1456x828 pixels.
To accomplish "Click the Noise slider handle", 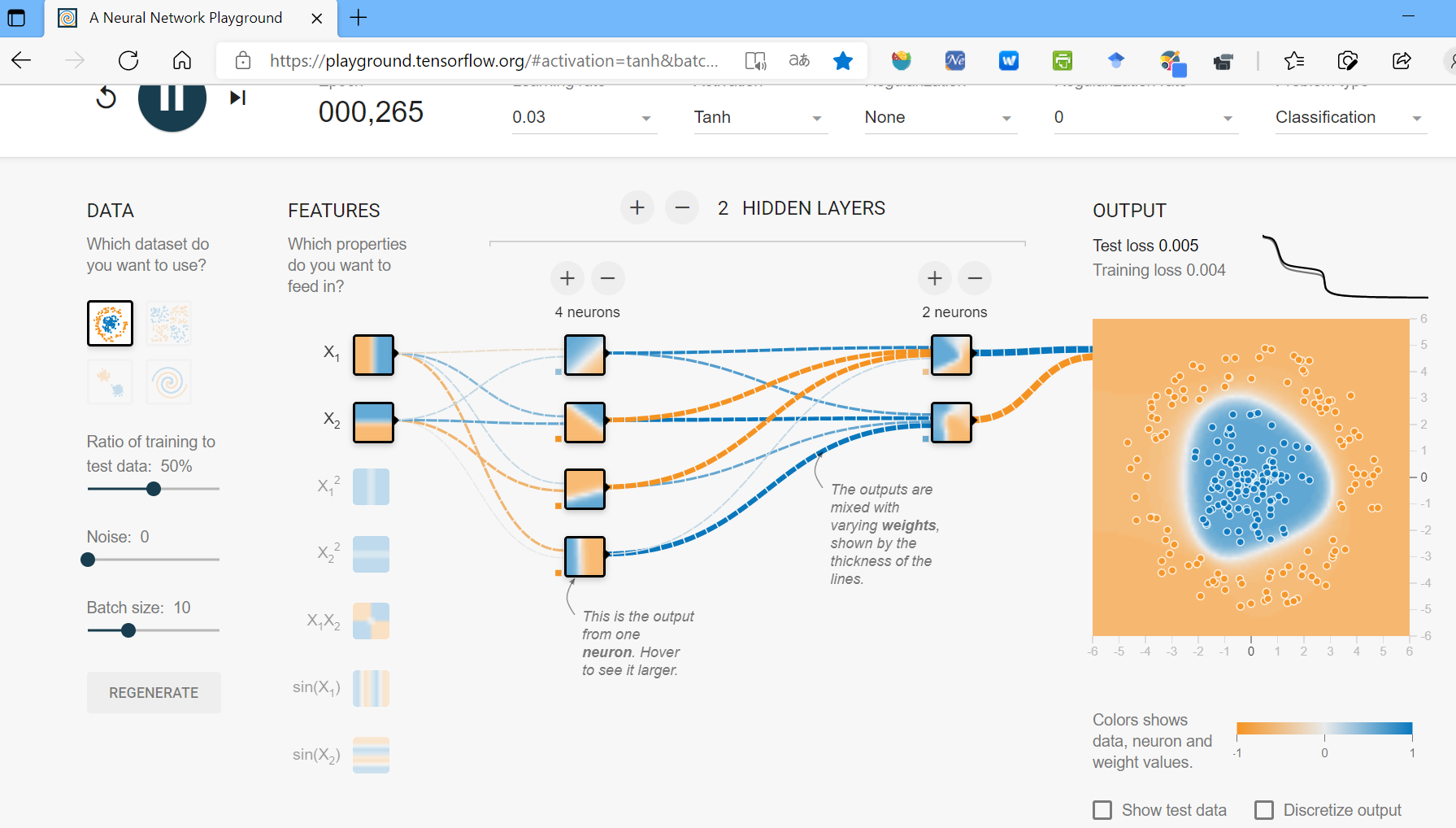I will tap(89, 560).
